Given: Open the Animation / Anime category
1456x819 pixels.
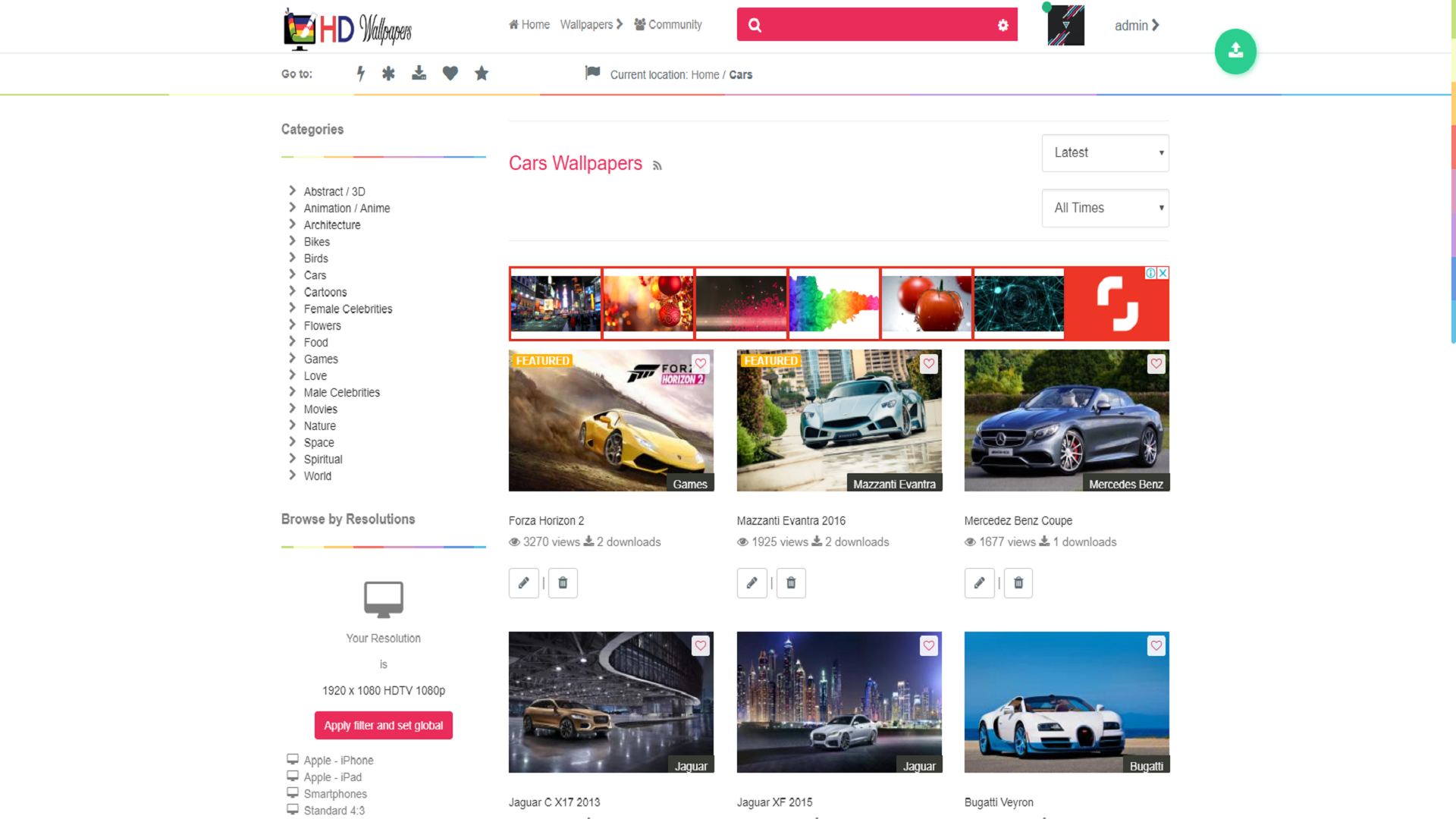Looking at the screenshot, I should click(347, 209).
